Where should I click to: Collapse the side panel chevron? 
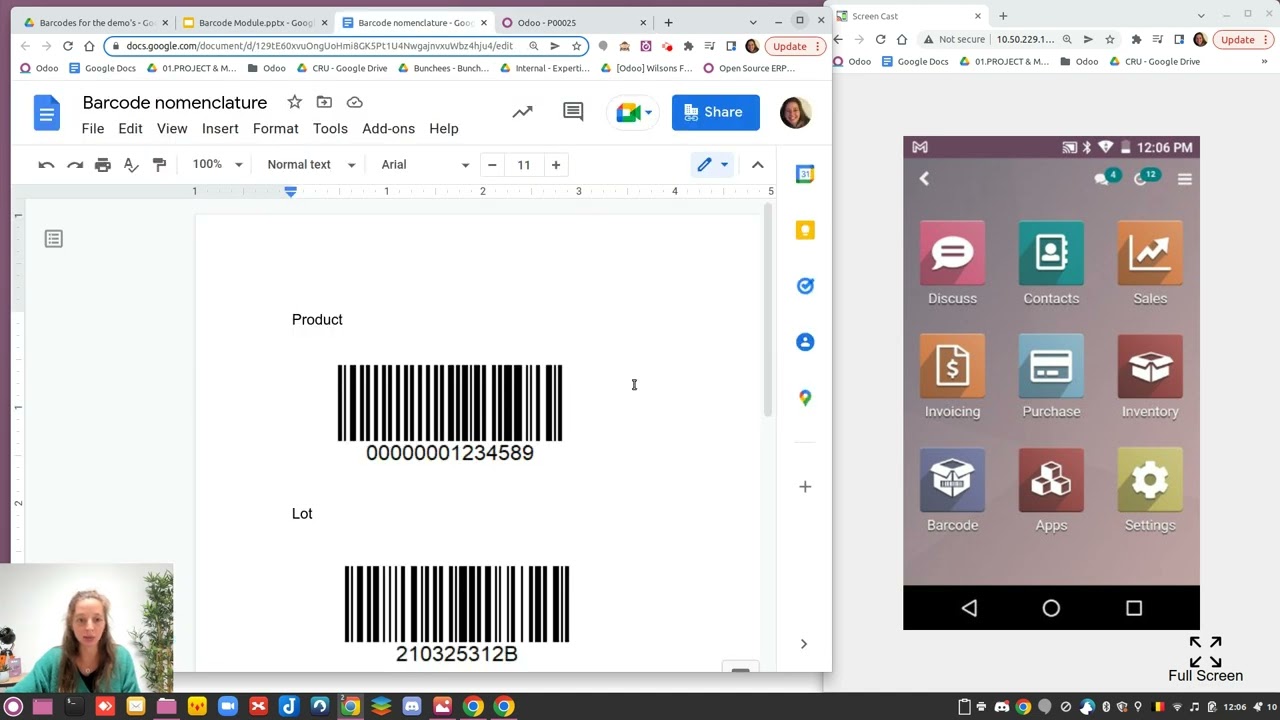(803, 644)
